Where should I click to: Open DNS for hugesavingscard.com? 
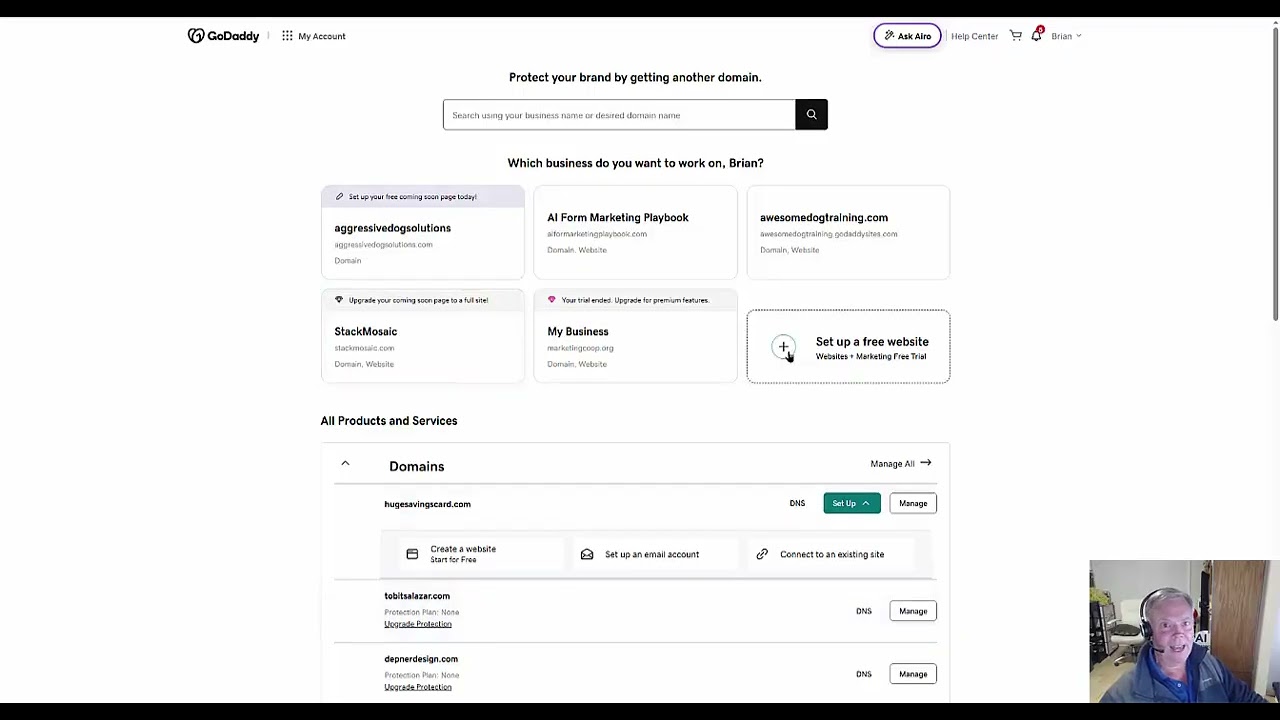coord(797,503)
